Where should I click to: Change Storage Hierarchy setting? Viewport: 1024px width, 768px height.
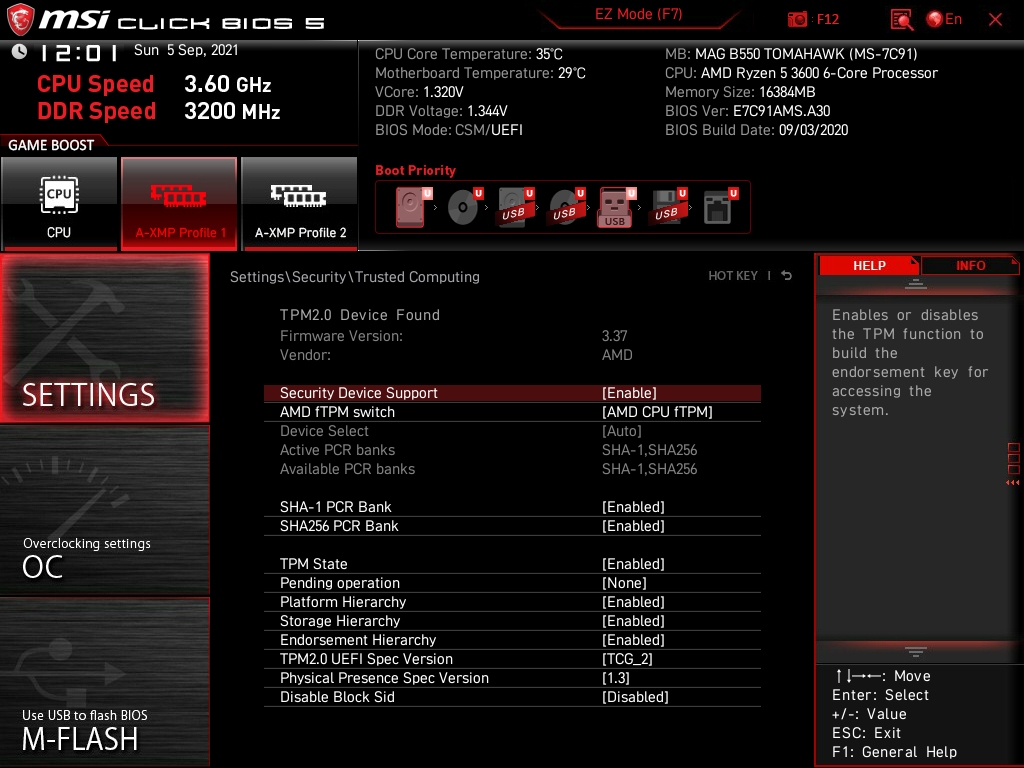(512, 620)
